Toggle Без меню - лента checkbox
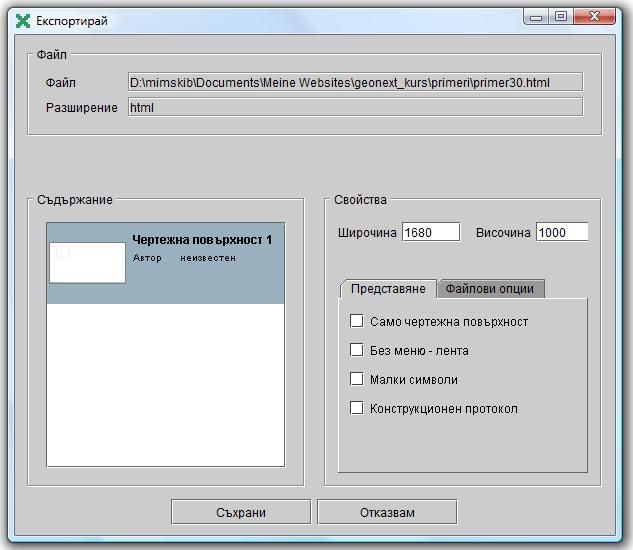This screenshot has height=550, width=633. [x=356, y=350]
